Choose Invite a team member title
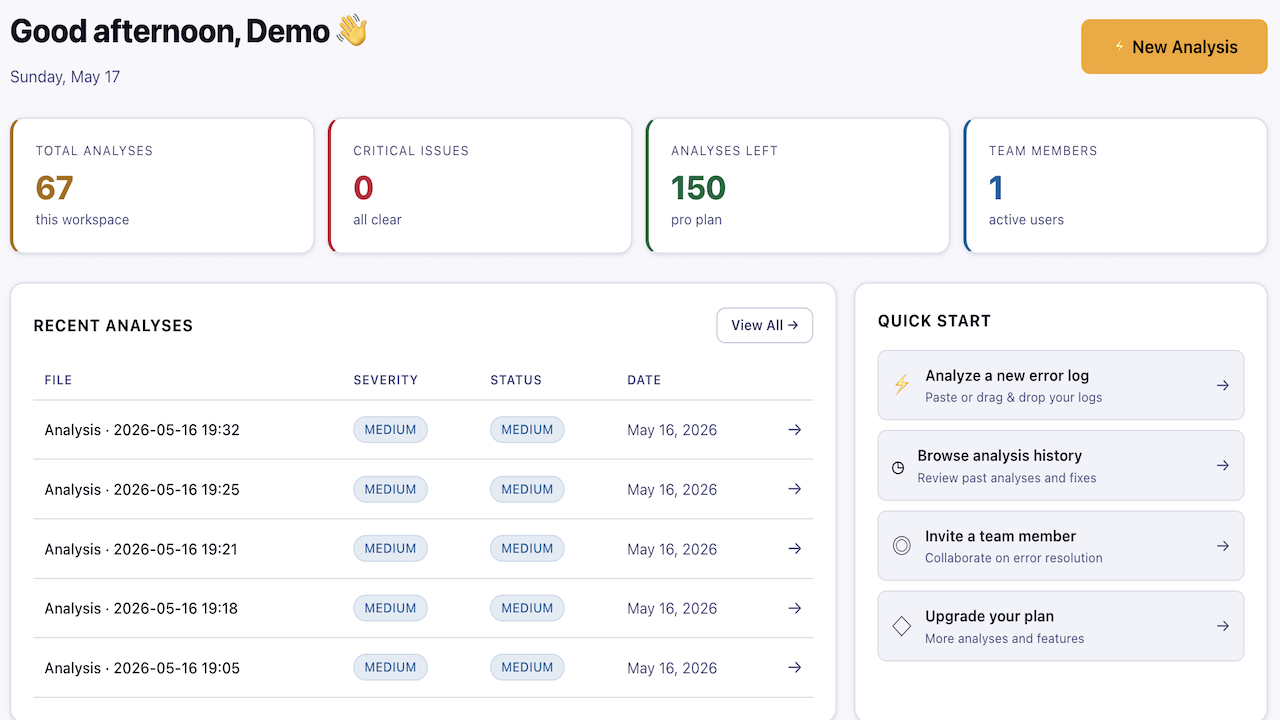This screenshot has width=1280, height=720. pyautogui.click(x=1001, y=536)
